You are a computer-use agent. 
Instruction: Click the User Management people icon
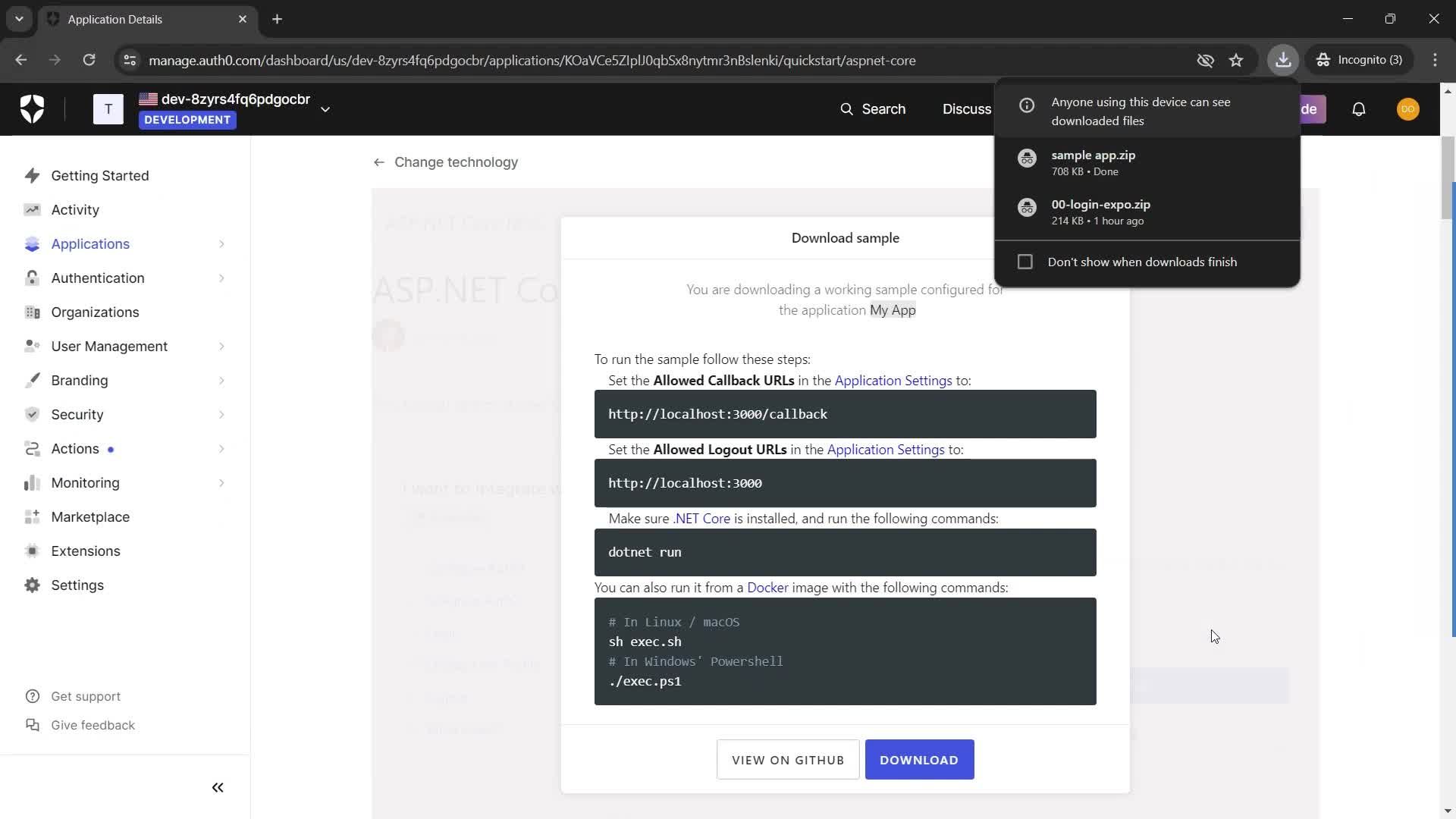(32, 347)
